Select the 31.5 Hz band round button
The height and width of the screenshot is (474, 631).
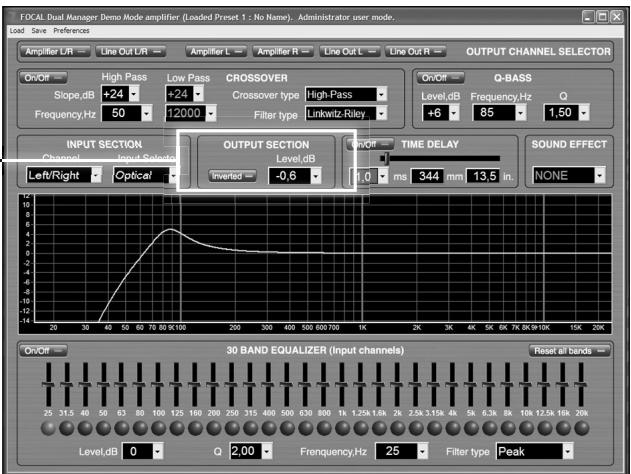click(67, 428)
